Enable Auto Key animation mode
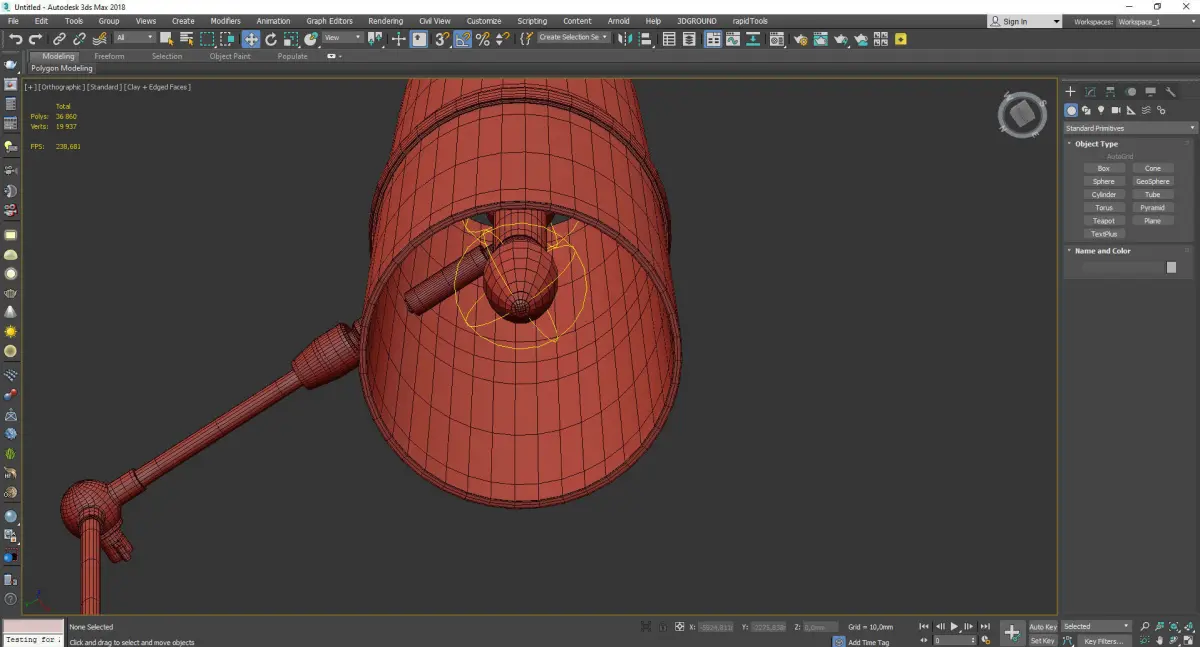 pos(1042,627)
